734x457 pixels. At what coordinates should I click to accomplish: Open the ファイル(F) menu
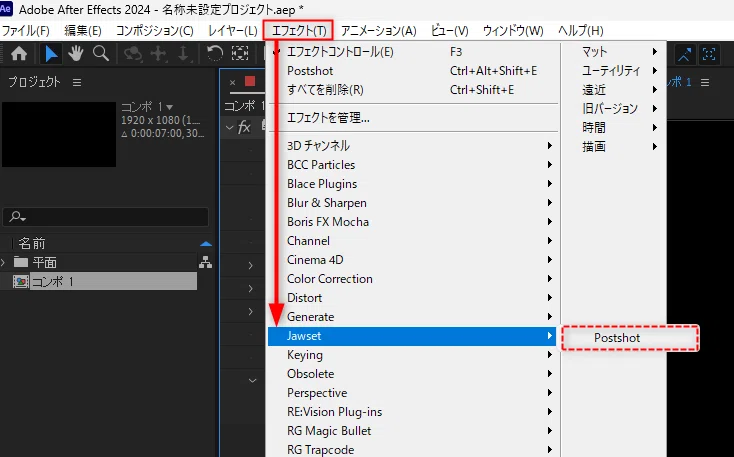26,31
